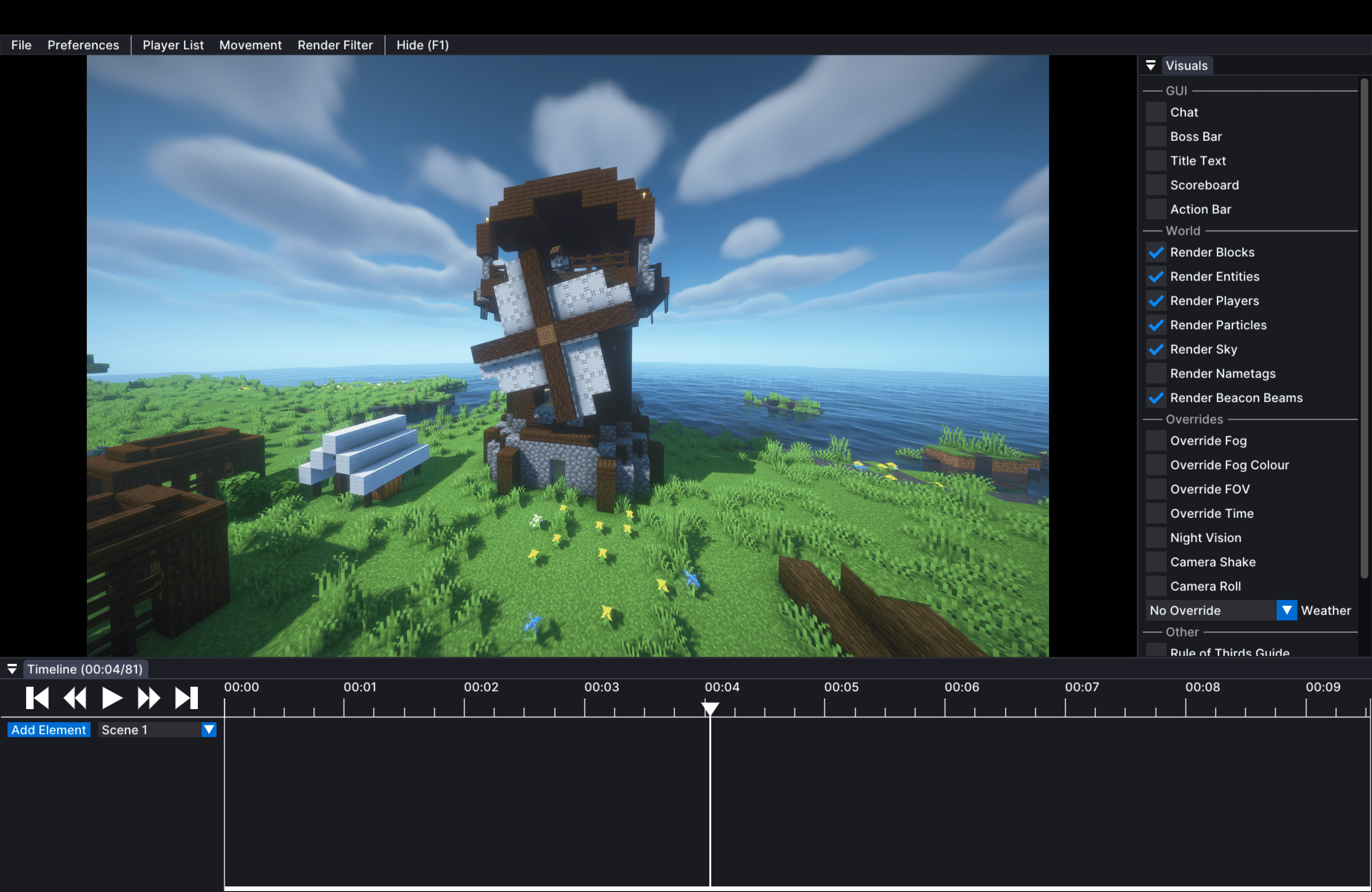Uncheck Render Blocks

pyautogui.click(x=1156, y=252)
